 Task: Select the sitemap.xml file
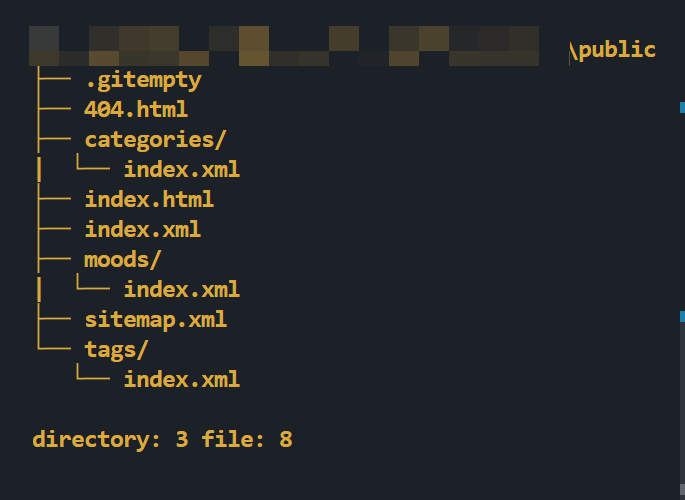pos(156,320)
